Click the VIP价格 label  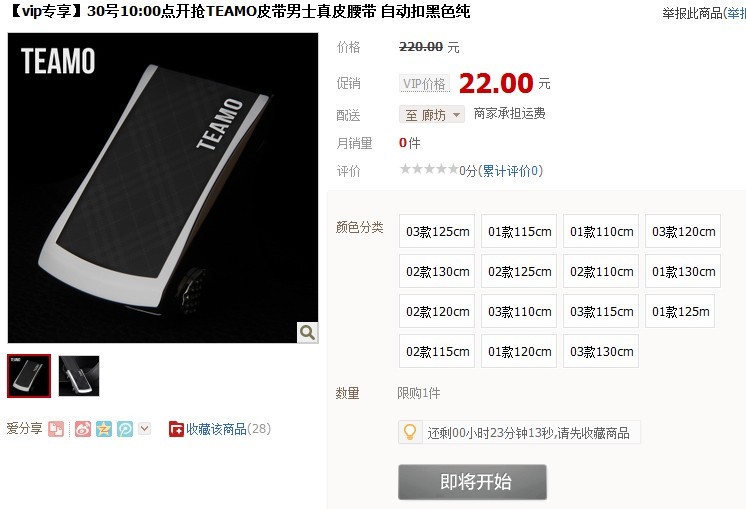coord(424,84)
